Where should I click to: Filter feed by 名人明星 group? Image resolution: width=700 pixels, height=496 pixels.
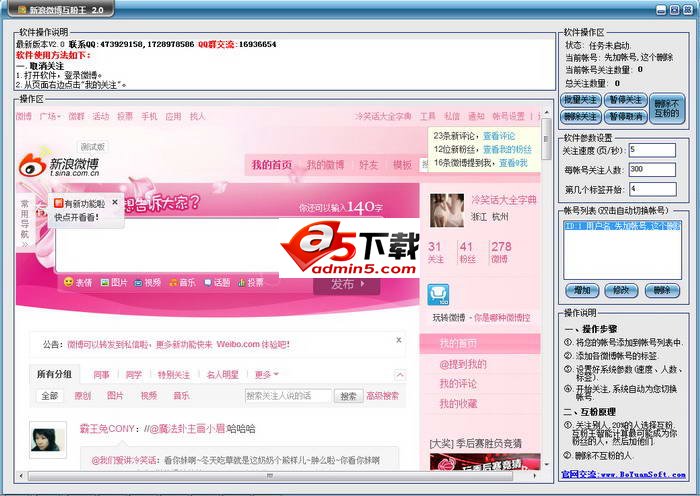(222, 375)
